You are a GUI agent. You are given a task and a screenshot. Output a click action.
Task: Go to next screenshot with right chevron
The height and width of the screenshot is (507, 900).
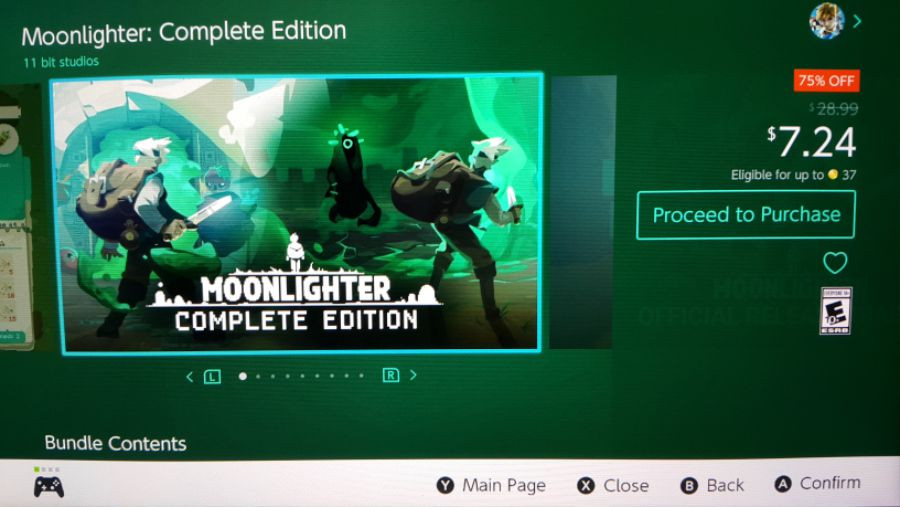point(413,375)
